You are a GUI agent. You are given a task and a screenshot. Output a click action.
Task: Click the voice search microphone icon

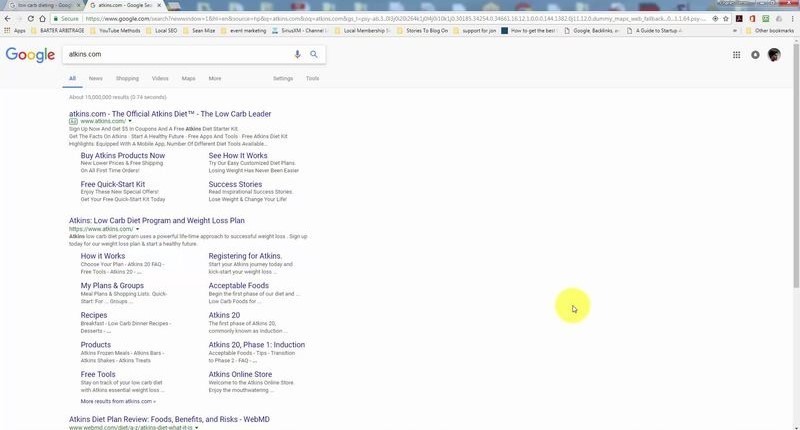pos(297,55)
